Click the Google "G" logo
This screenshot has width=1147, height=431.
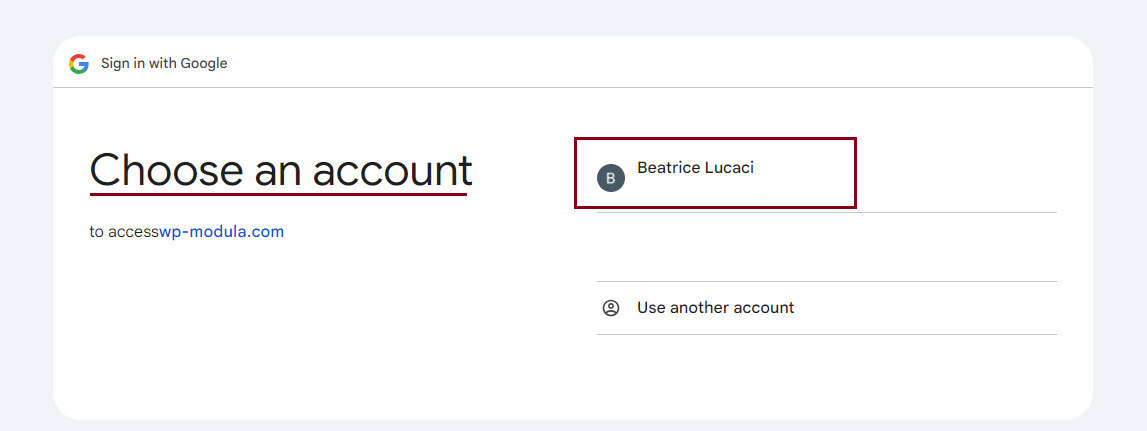coord(79,64)
